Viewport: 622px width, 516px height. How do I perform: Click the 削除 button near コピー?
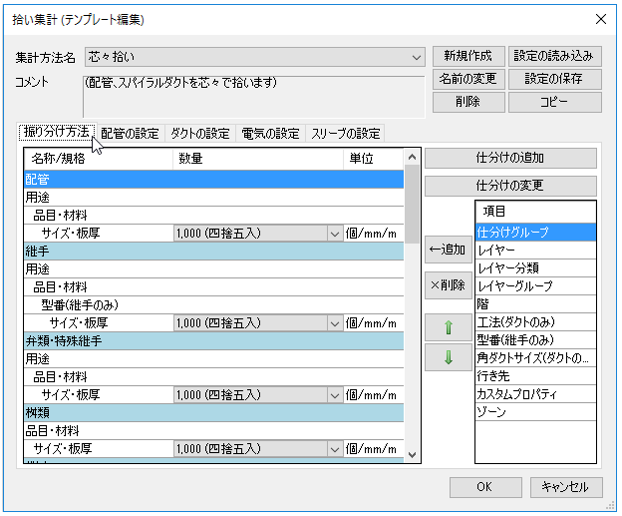pyautogui.click(x=468, y=102)
